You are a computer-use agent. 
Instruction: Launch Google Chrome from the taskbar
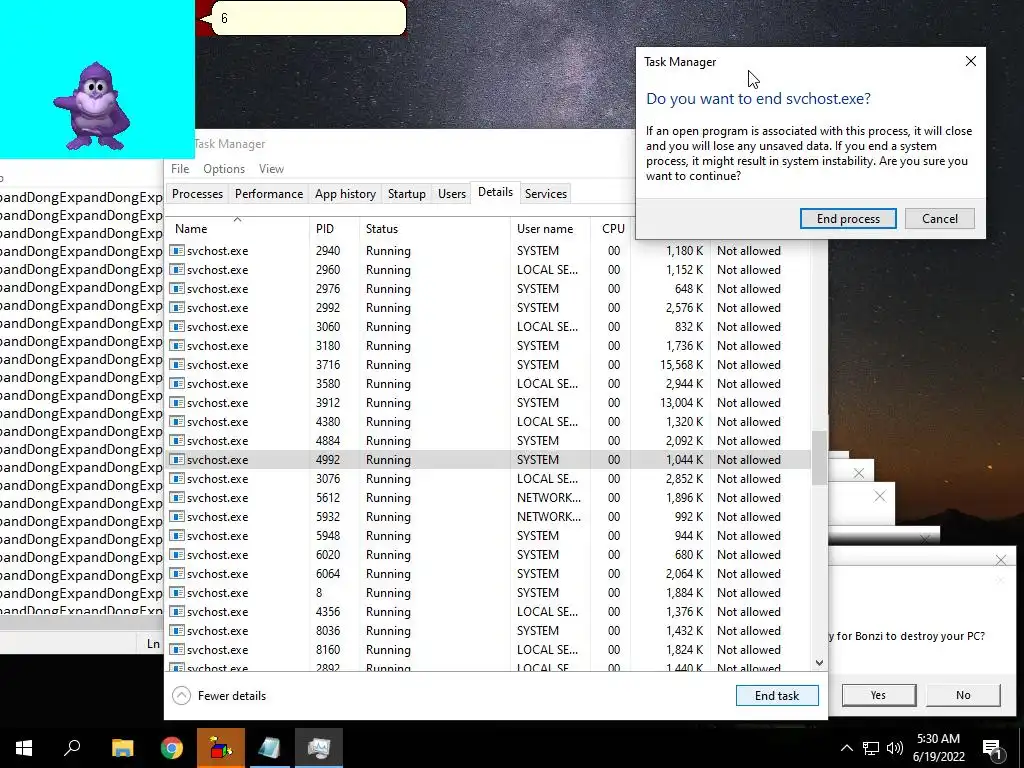tap(172, 748)
